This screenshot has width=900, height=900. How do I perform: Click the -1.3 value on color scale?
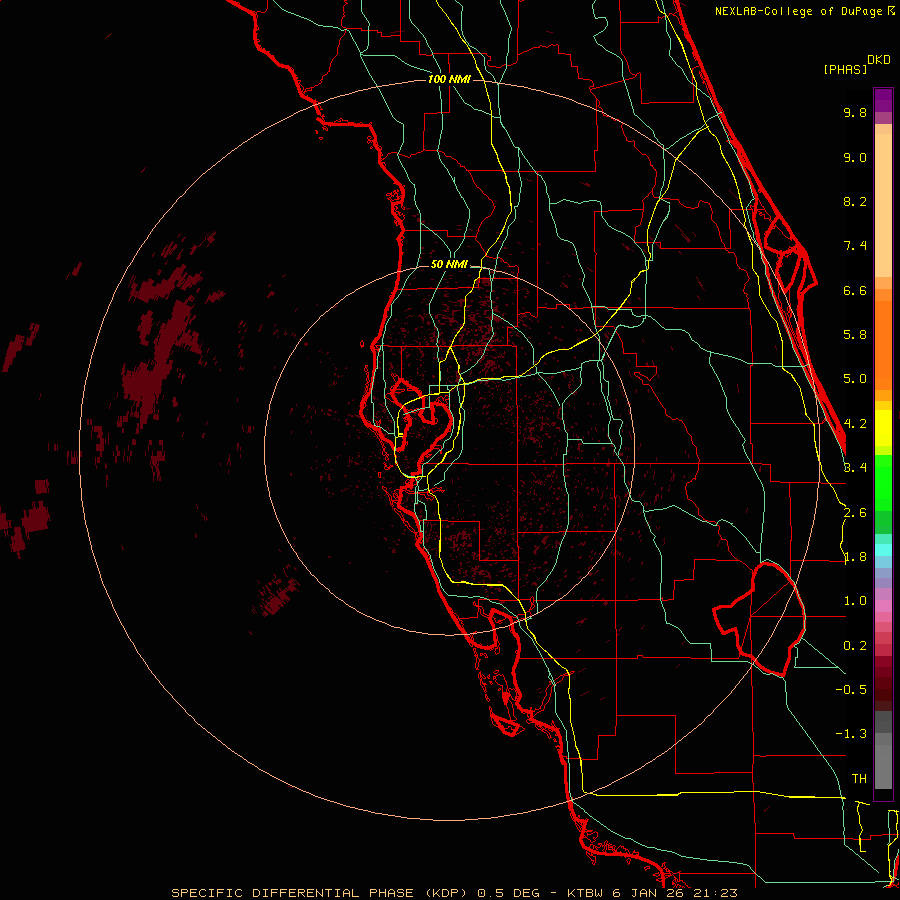(851, 734)
